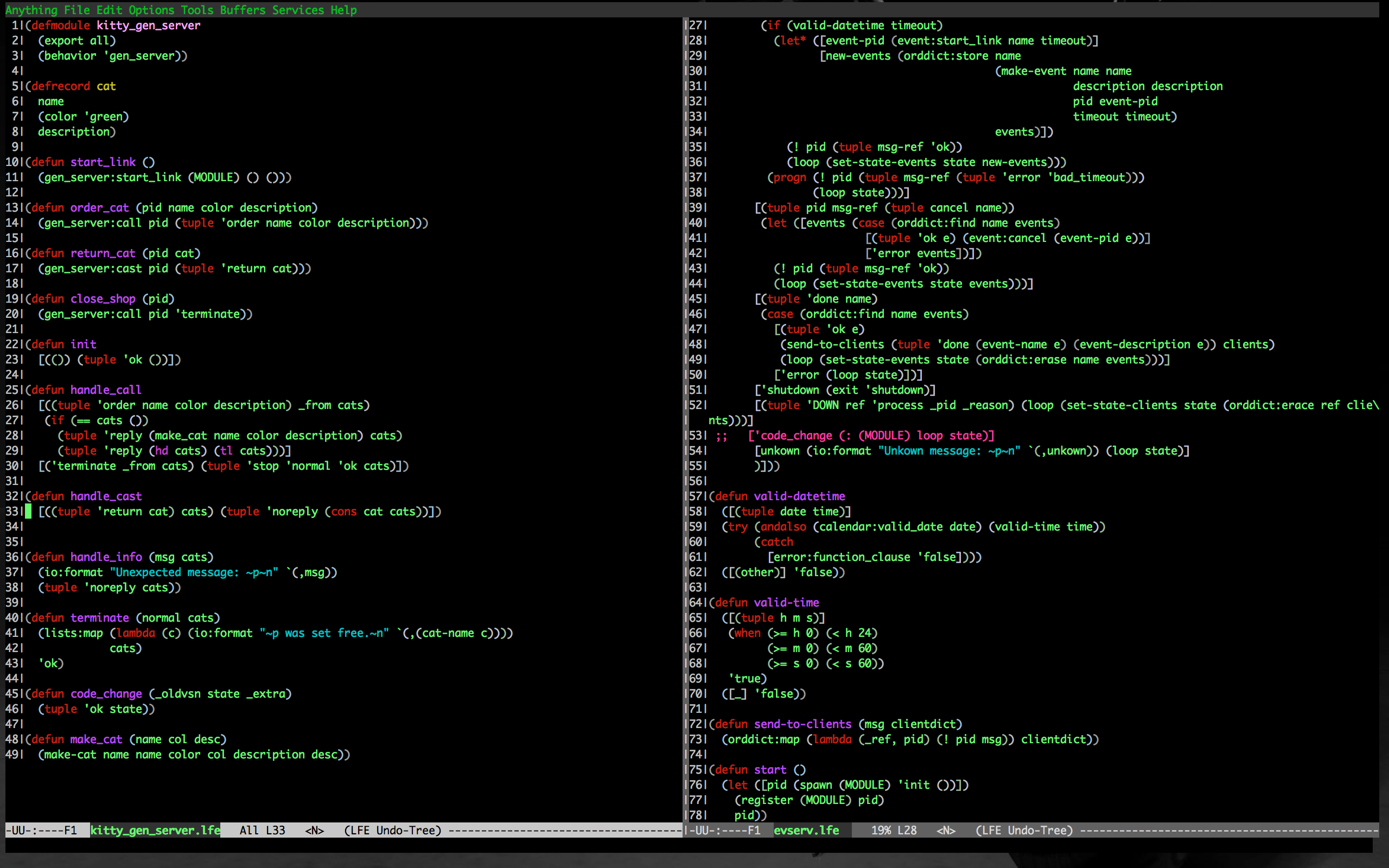Click the handle_cast function name

click(106, 496)
